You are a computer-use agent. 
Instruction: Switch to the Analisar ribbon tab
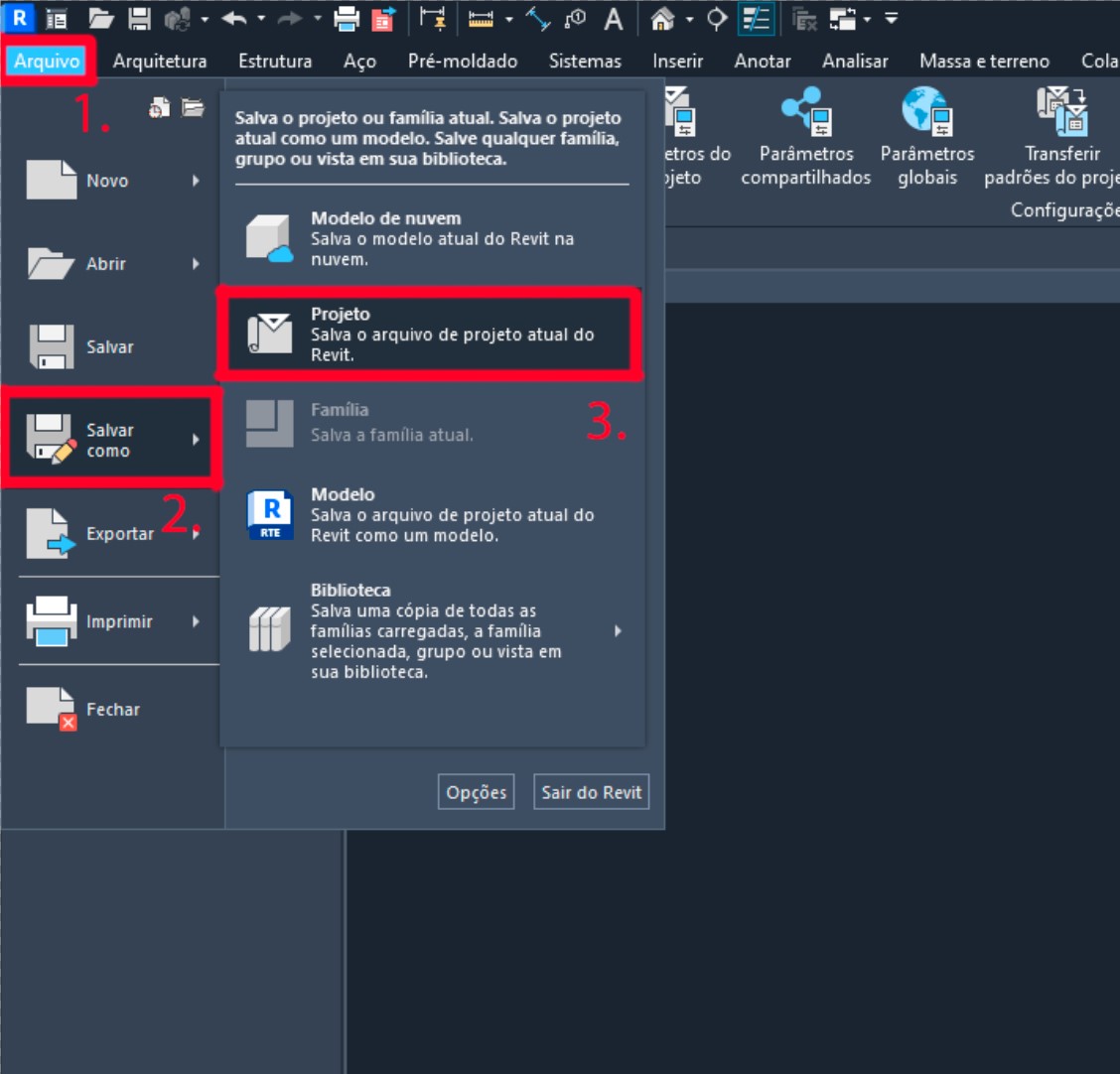[x=855, y=61]
